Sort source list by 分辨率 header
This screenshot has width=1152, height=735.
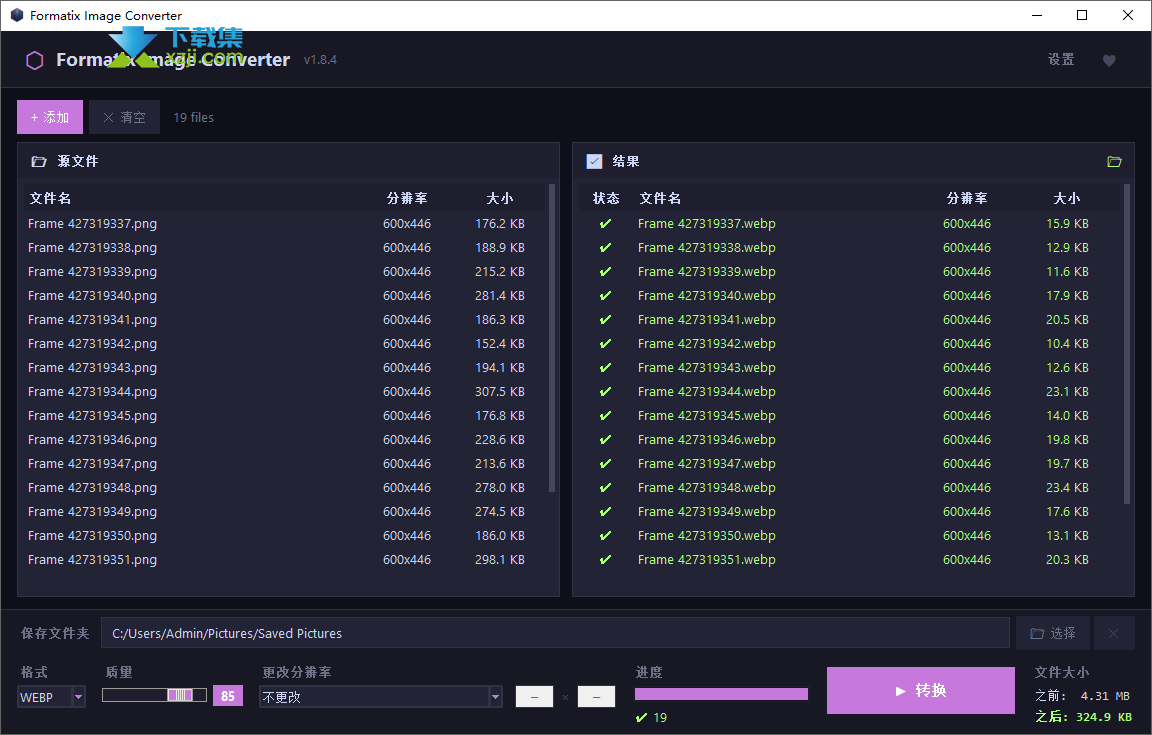(x=407, y=198)
